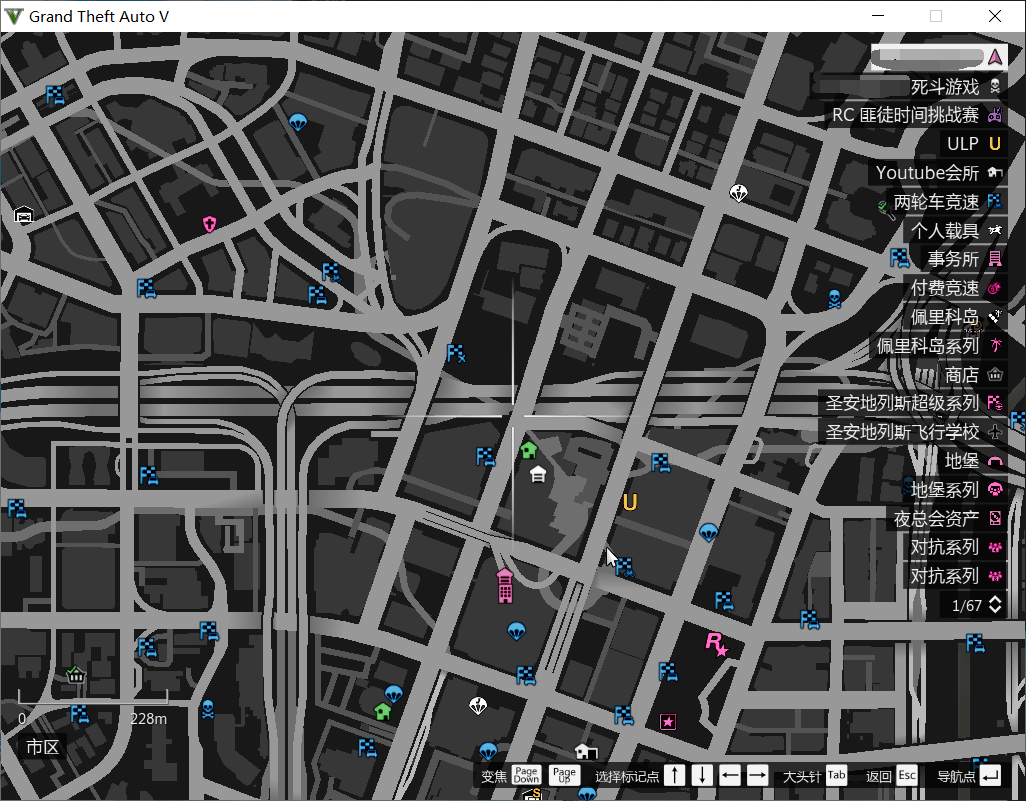
Task: Choose the RC 匪徒时间挑战赛 legend entry
Action: tap(917, 115)
